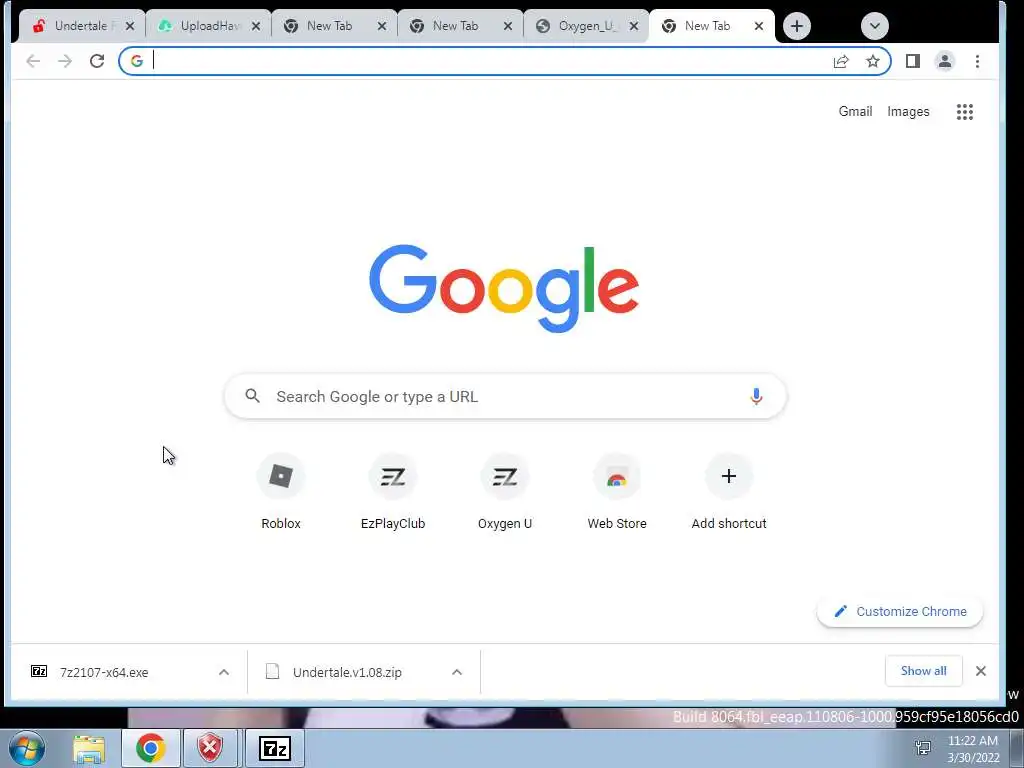The image size is (1024, 768).
Task: Open the profile avatar menu
Action: pyautogui.click(x=945, y=61)
